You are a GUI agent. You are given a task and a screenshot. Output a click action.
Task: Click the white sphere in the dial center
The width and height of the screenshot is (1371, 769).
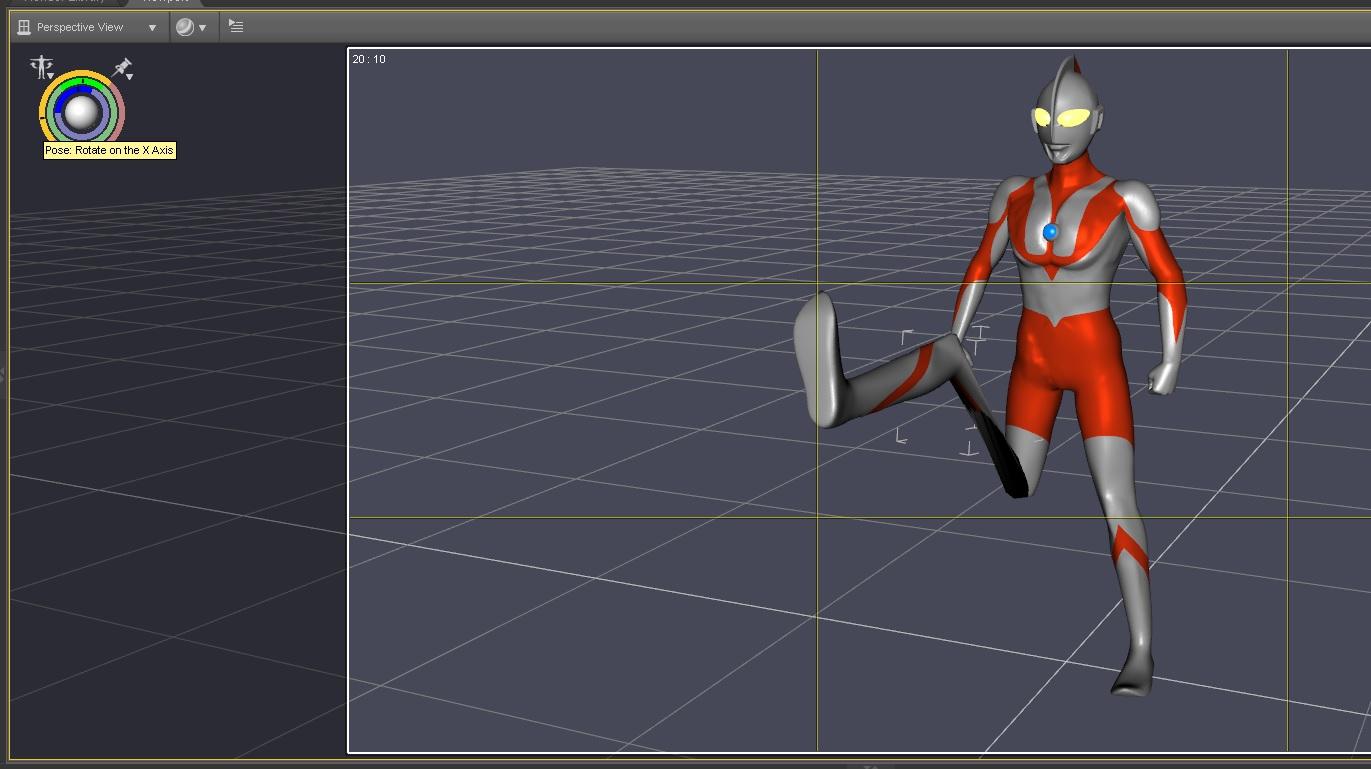pos(81,113)
